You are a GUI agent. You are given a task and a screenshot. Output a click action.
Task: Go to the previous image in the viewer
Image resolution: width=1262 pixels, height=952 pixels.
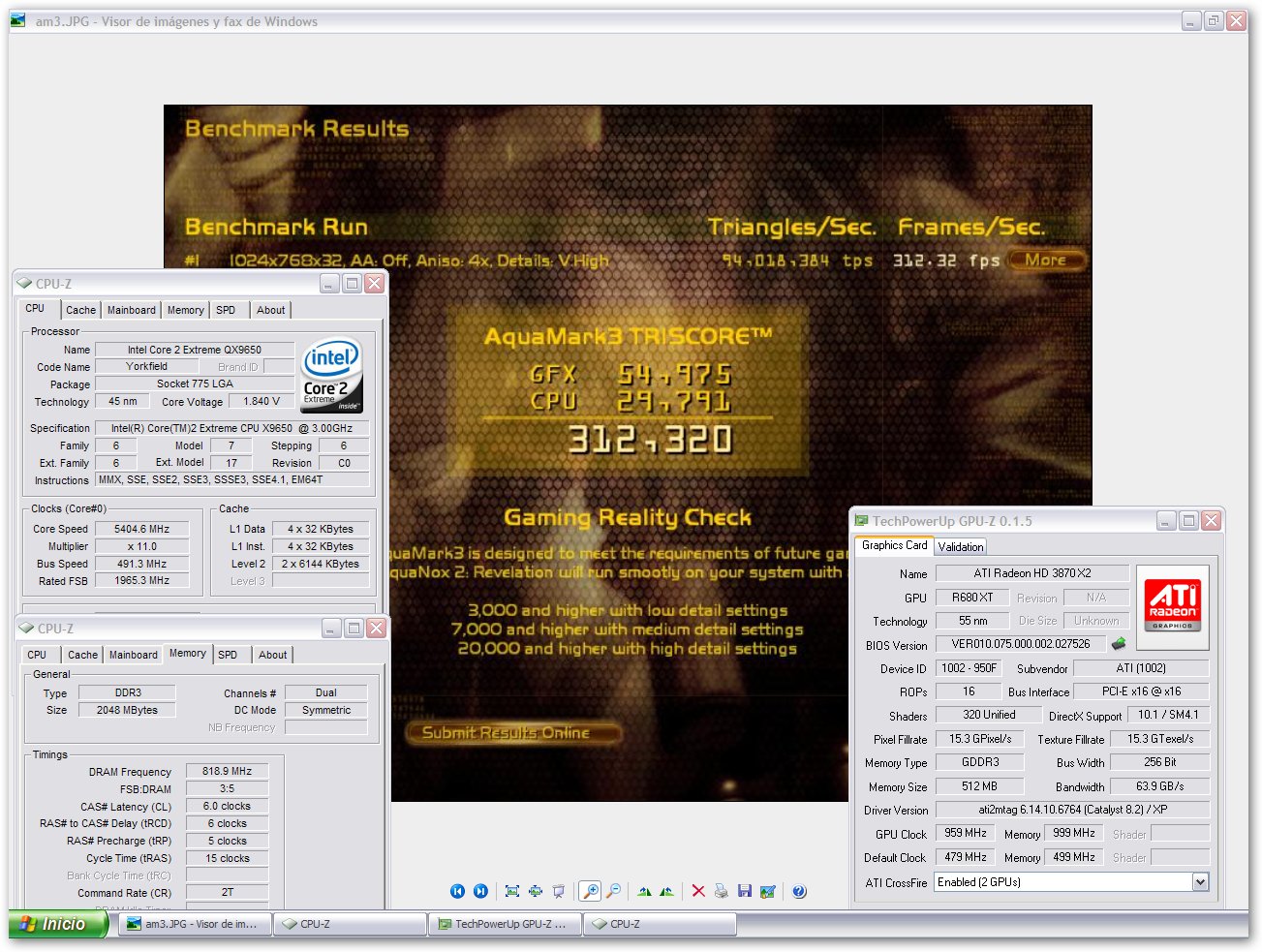tap(457, 891)
